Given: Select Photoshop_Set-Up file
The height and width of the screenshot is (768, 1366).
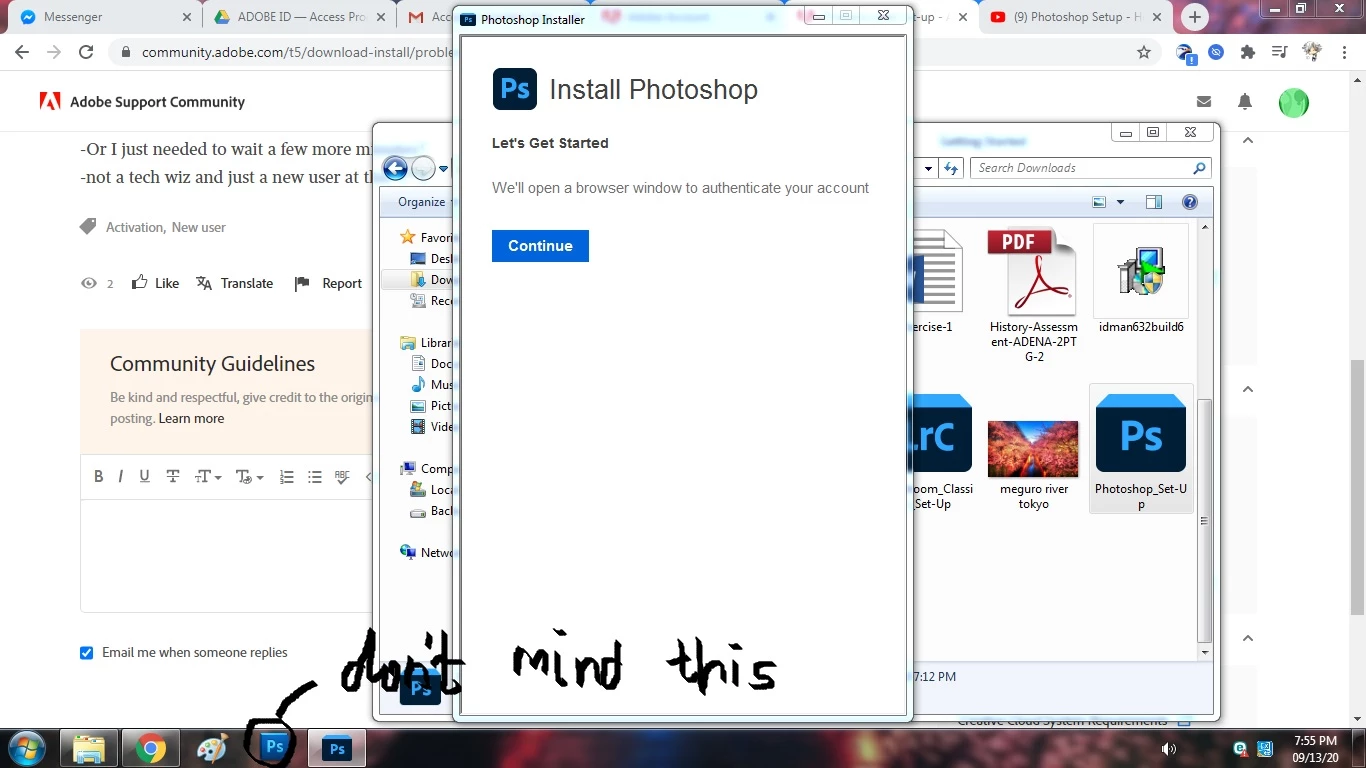Looking at the screenshot, I should [1141, 450].
